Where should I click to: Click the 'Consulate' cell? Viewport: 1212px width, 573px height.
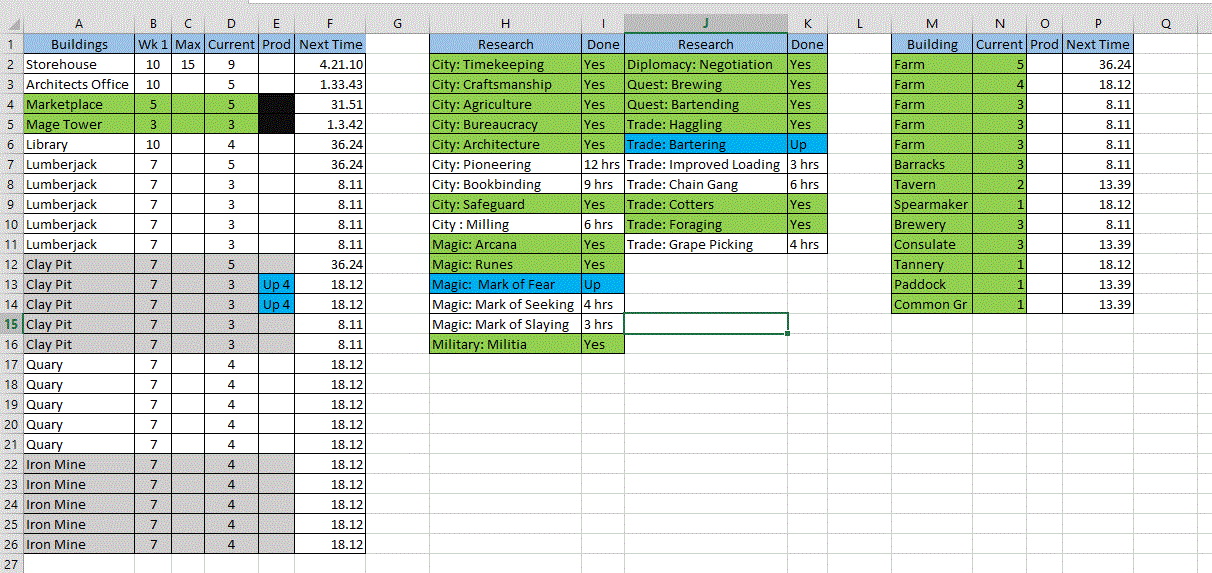pyautogui.click(x=932, y=244)
